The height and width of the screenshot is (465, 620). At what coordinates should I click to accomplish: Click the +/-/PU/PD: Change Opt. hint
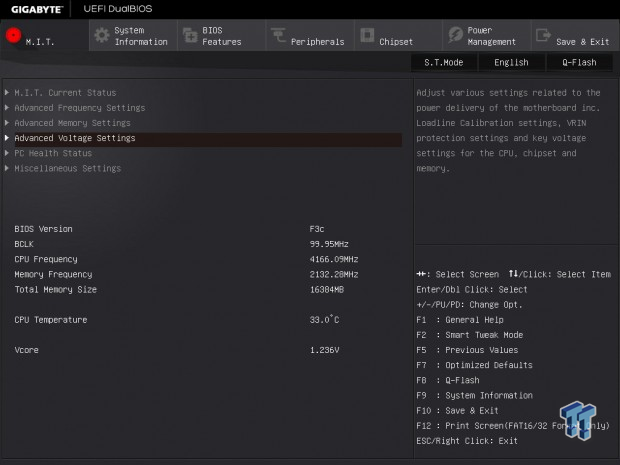[469, 305]
